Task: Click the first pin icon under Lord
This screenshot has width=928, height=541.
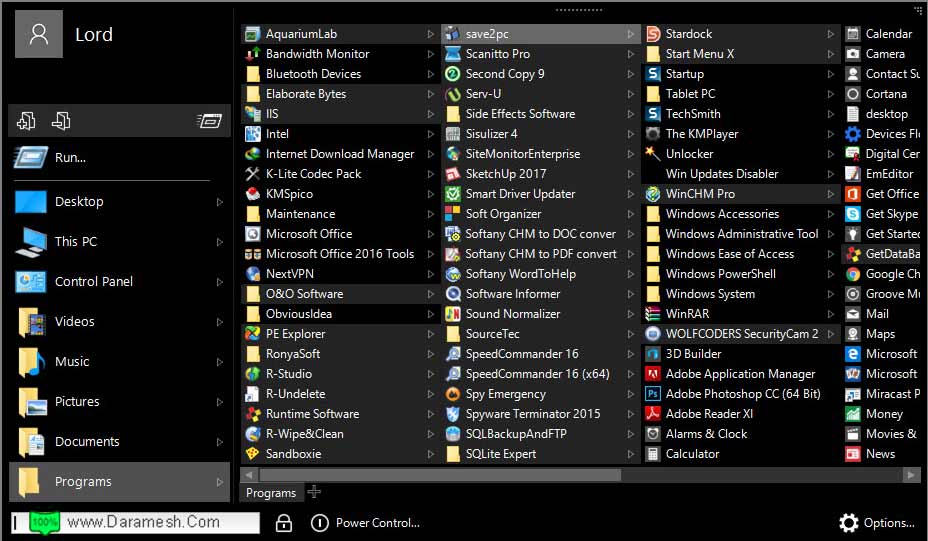Action: tap(26, 121)
